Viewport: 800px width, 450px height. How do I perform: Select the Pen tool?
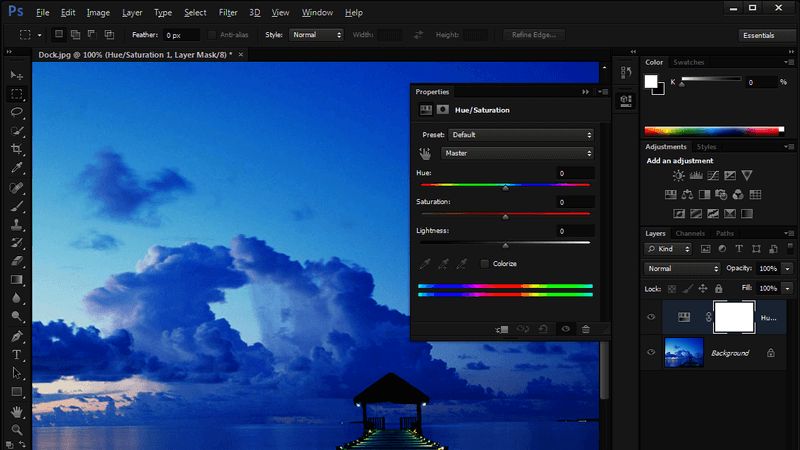point(16,336)
